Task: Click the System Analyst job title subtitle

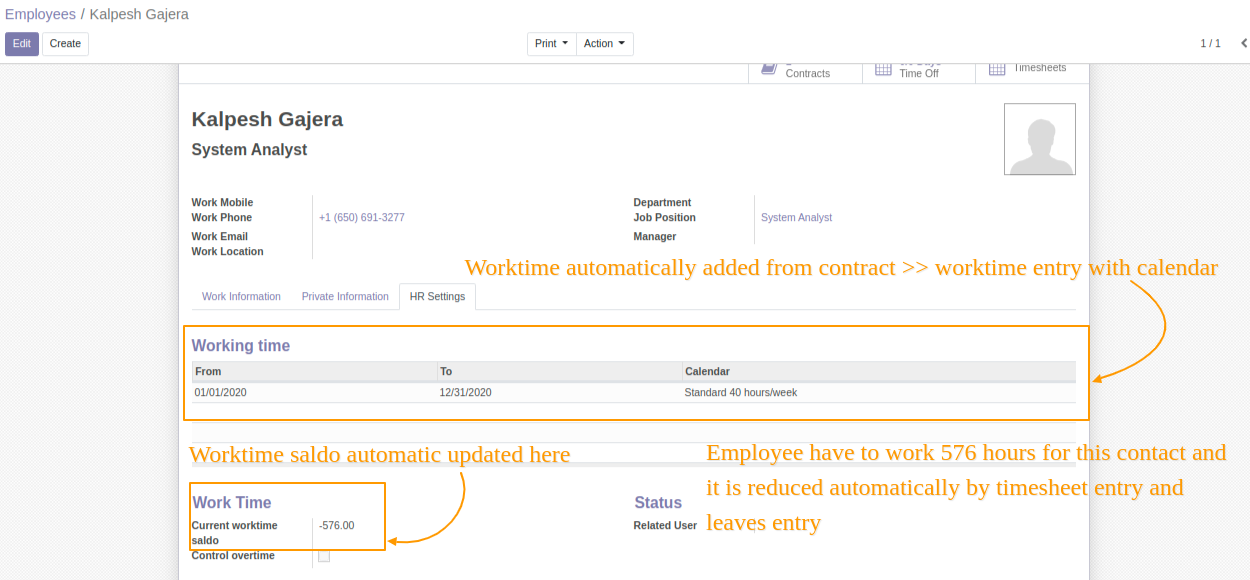Action: click(249, 150)
